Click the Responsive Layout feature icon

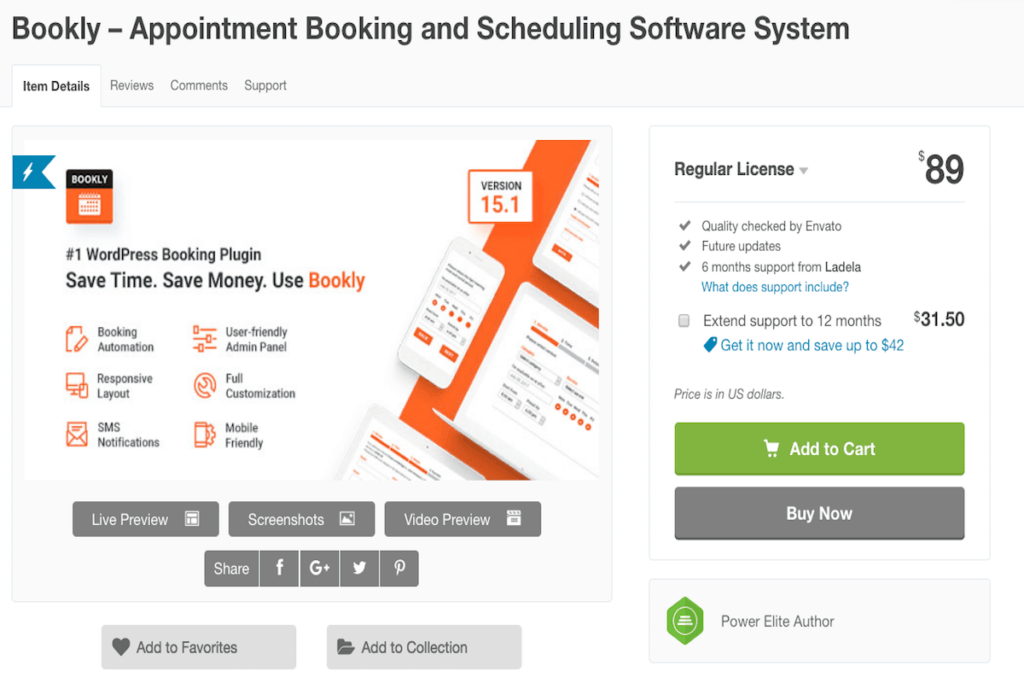76,385
